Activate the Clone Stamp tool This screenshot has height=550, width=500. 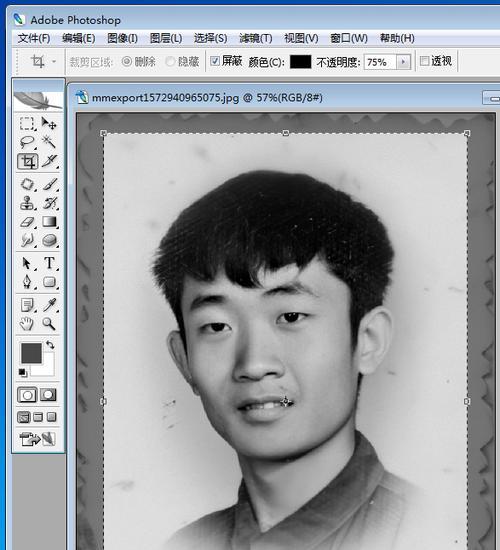pyautogui.click(x=27, y=203)
